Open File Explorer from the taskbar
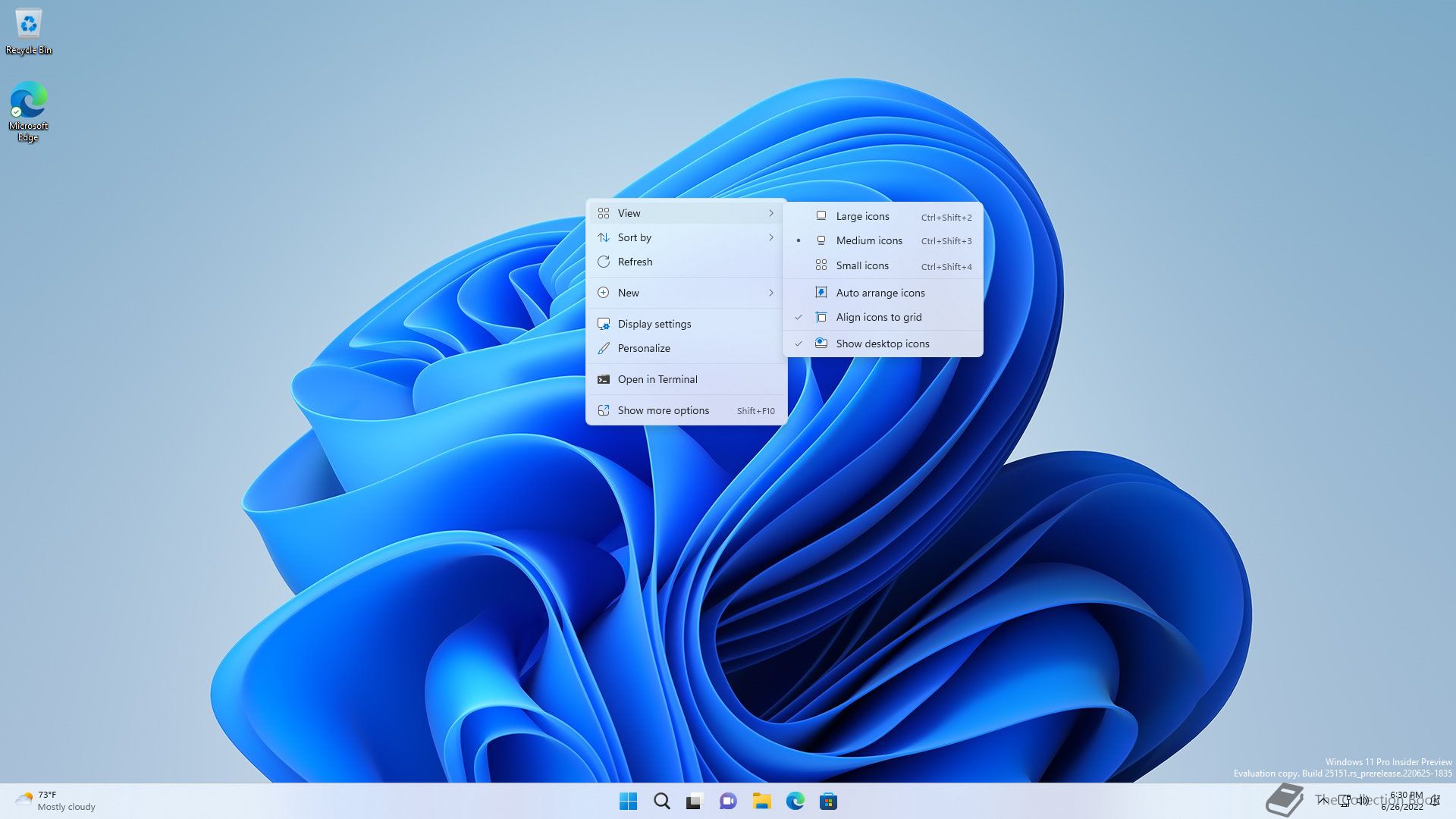Screen dimensions: 1456x819 (761, 801)
